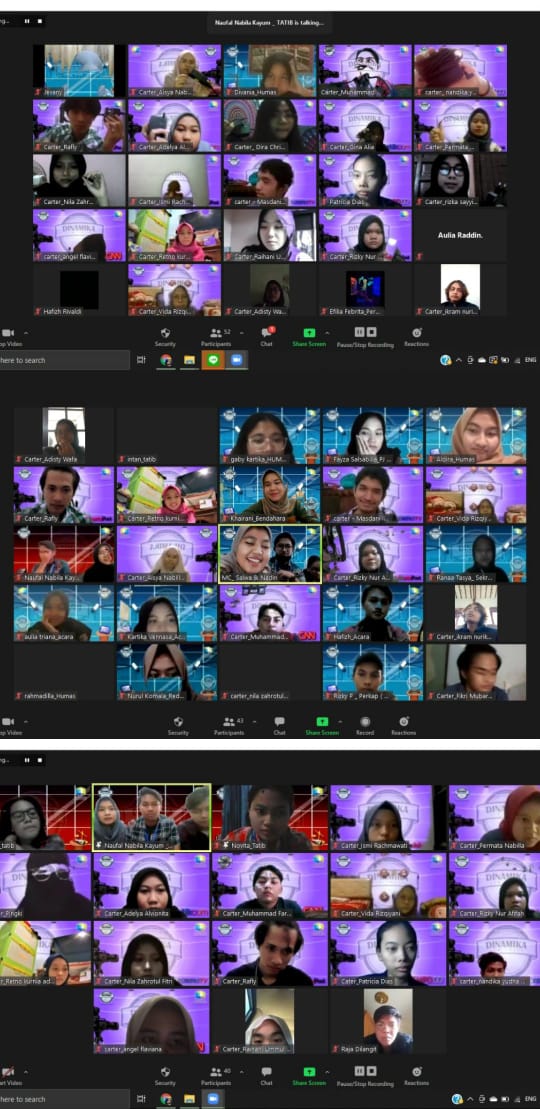The image size is (540, 1109).
Task: Open Chat with the unread badge
Action: point(267,337)
